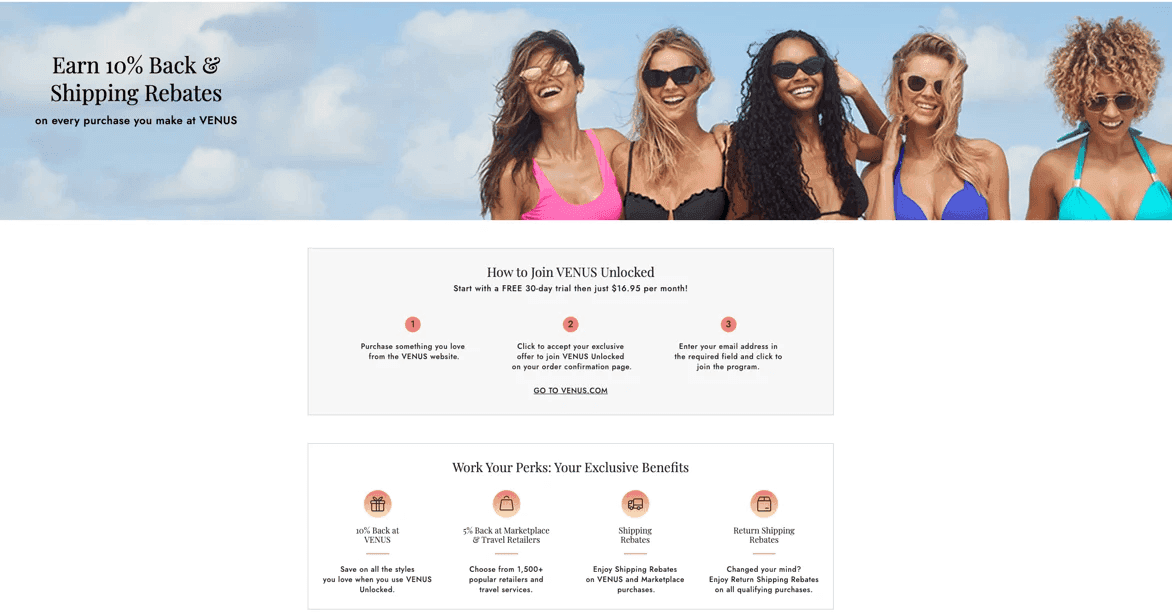The height and width of the screenshot is (612, 1172).
Task: Click the package Return Shipping Rebates icon
Action: [x=764, y=504]
